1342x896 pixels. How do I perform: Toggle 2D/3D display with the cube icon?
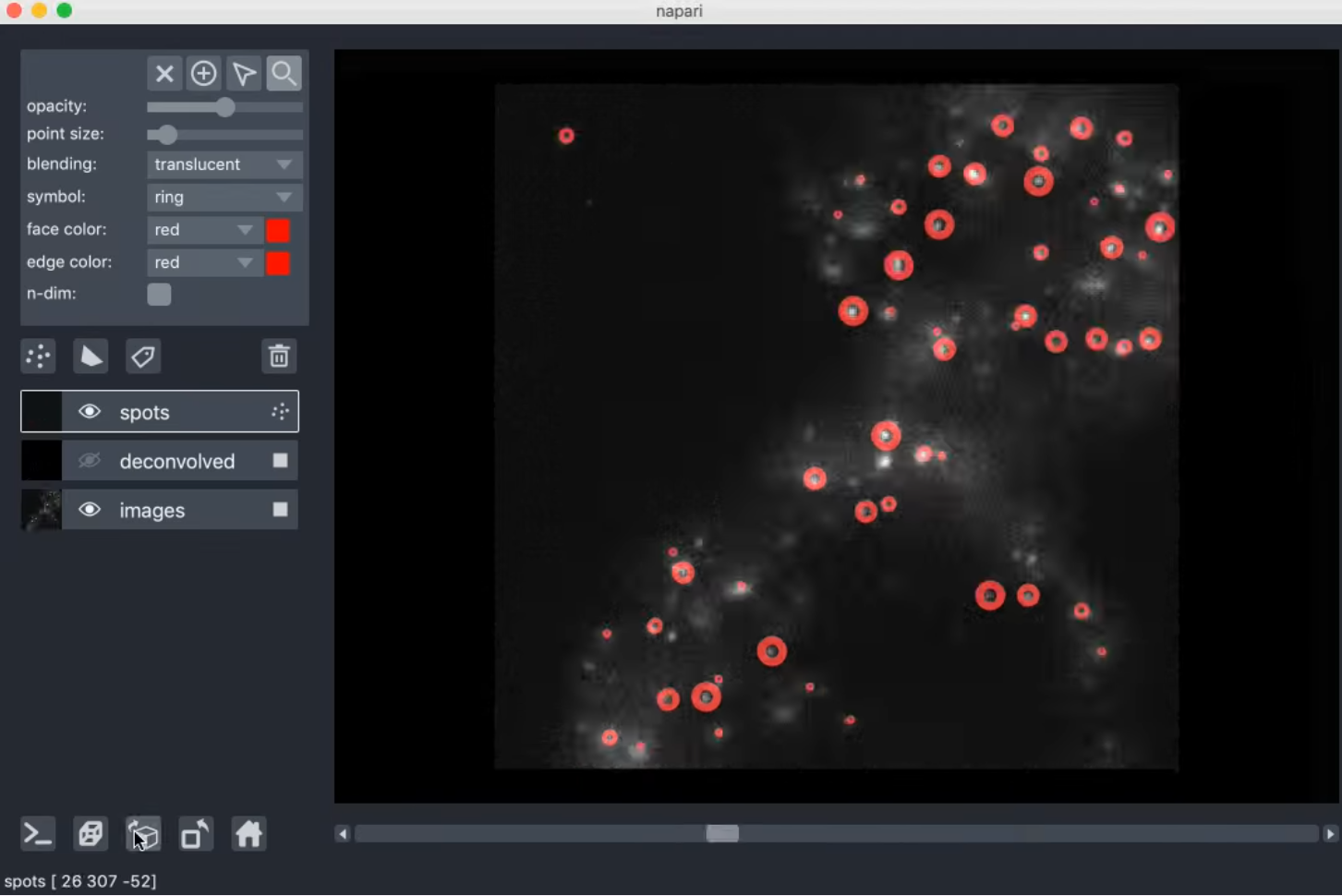[x=143, y=833]
